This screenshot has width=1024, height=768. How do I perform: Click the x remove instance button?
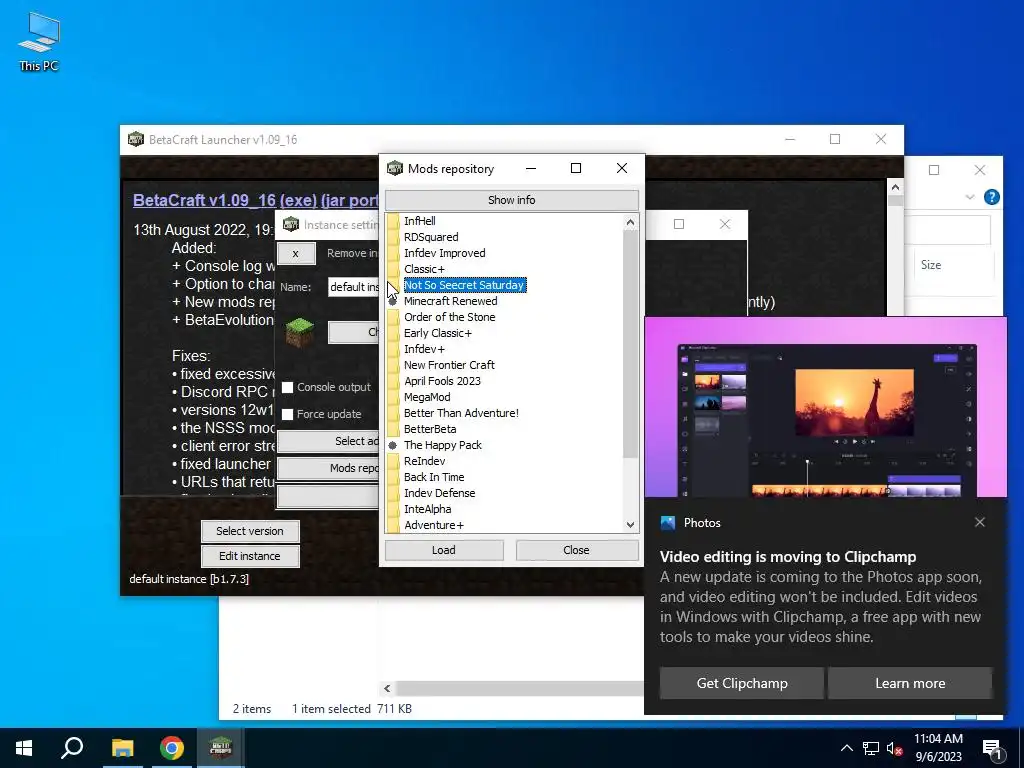pyautogui.click(x=296, y=253)
